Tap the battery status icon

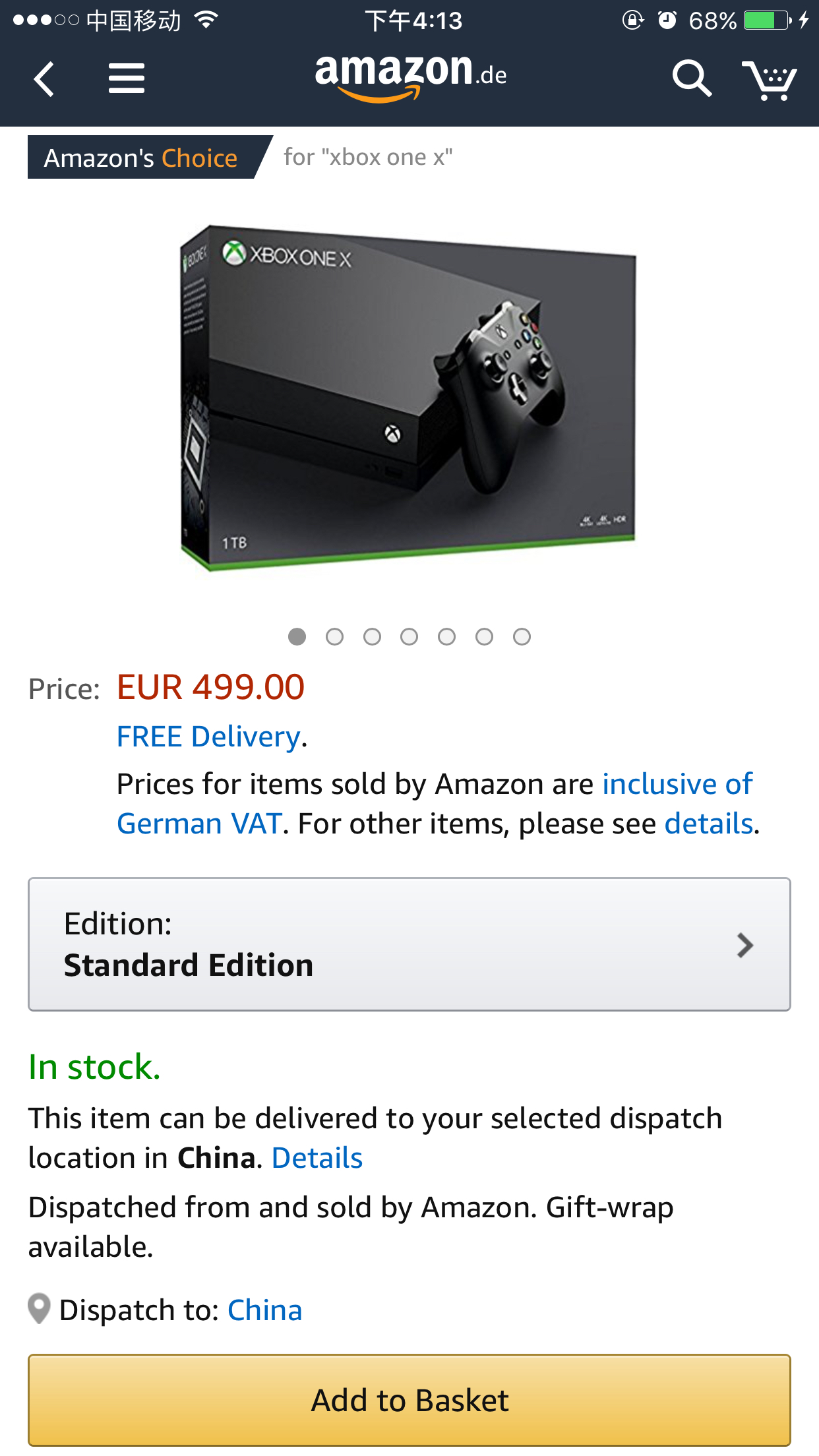[767, 20]
